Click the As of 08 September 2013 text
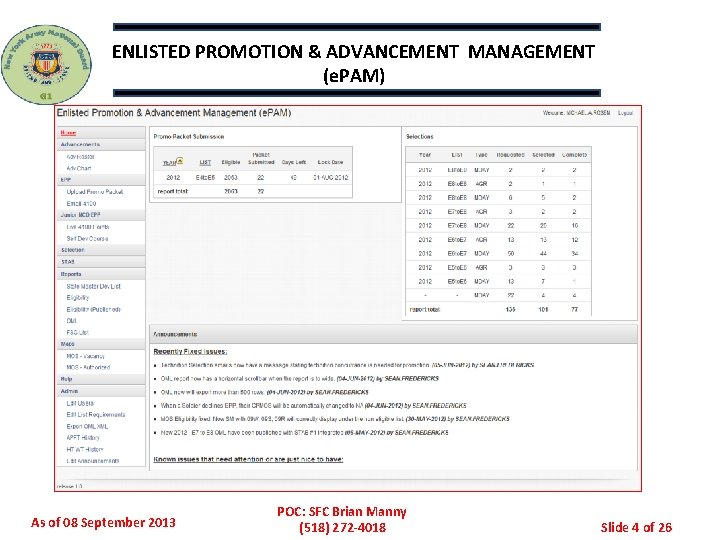The image size is (720, 540). pos(103,522)
